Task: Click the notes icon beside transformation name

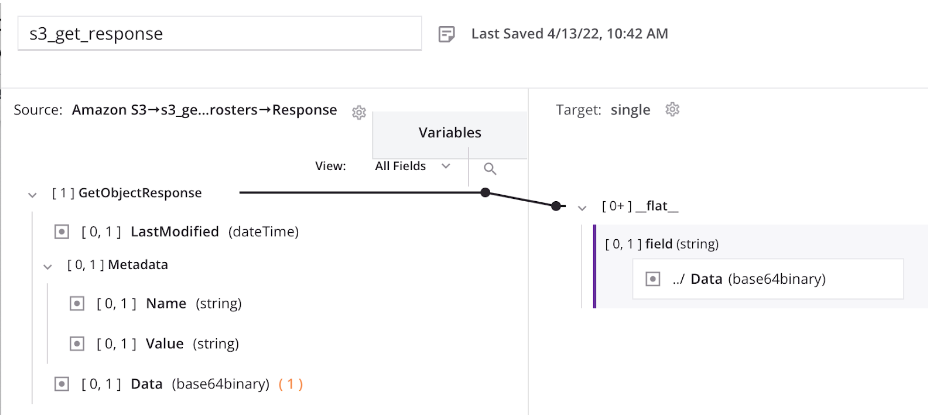Action: [447, 34]
